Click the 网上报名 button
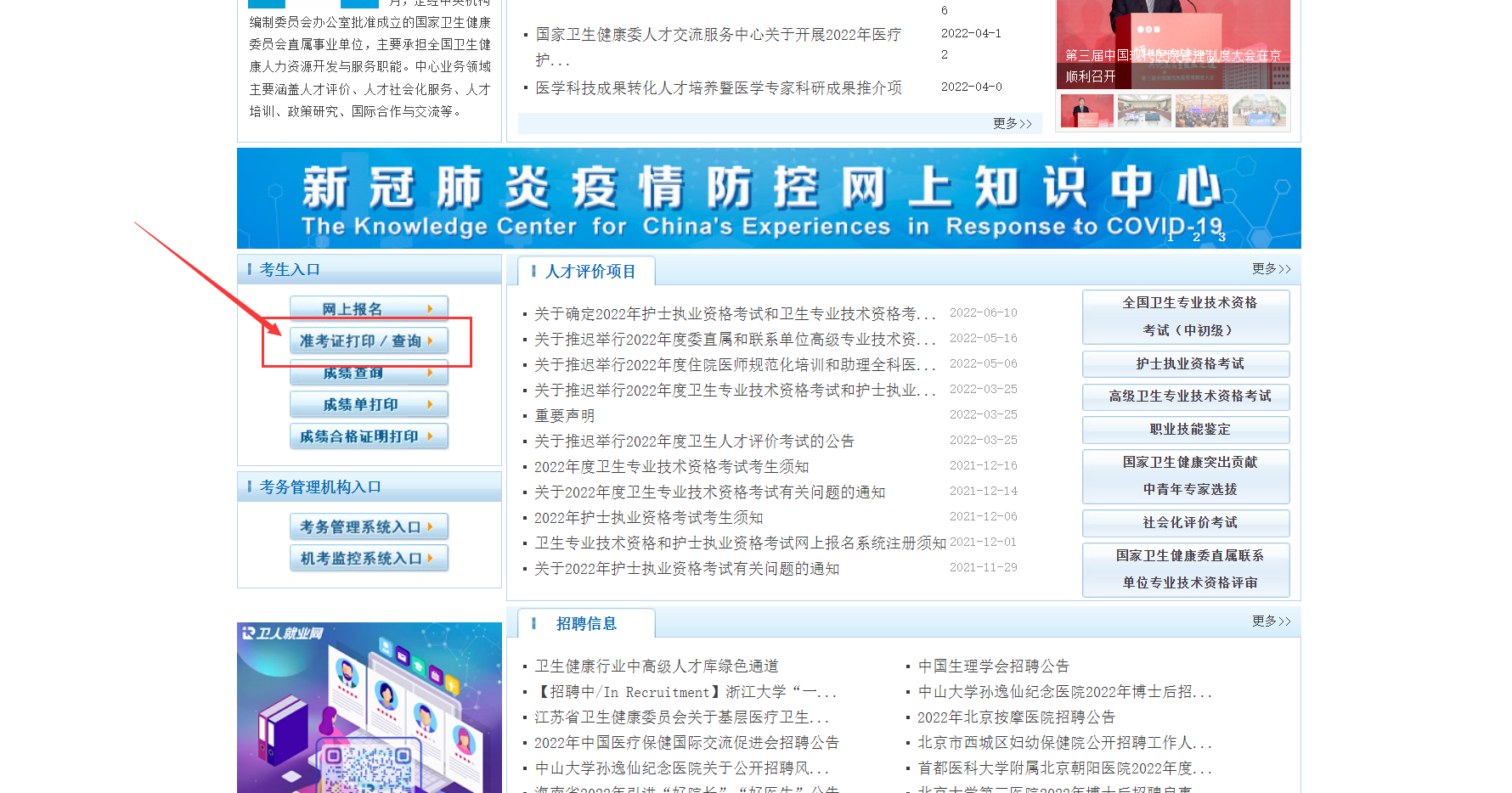 (x=368, y=309)
